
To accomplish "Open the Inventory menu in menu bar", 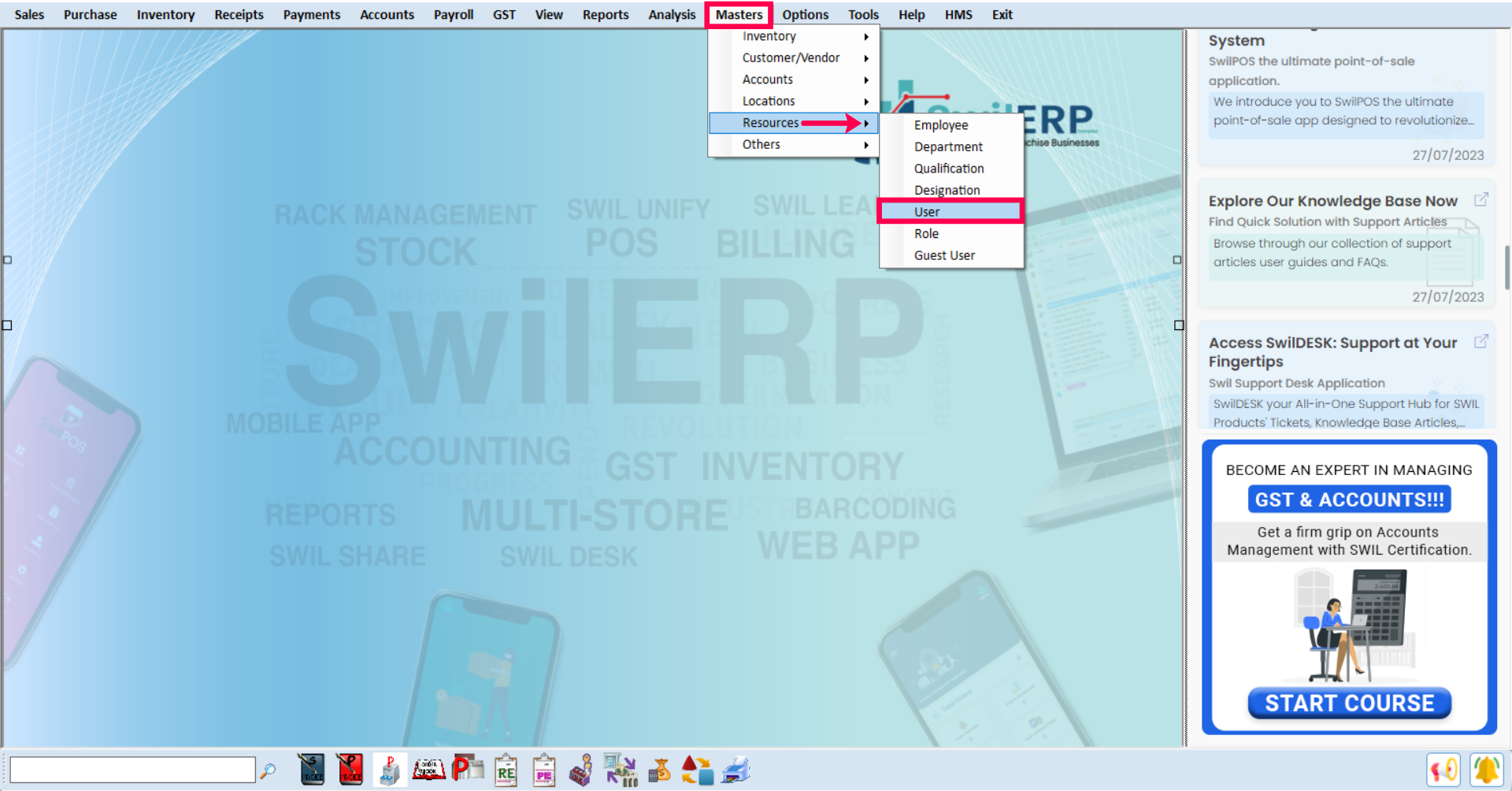I will (165, 14).
